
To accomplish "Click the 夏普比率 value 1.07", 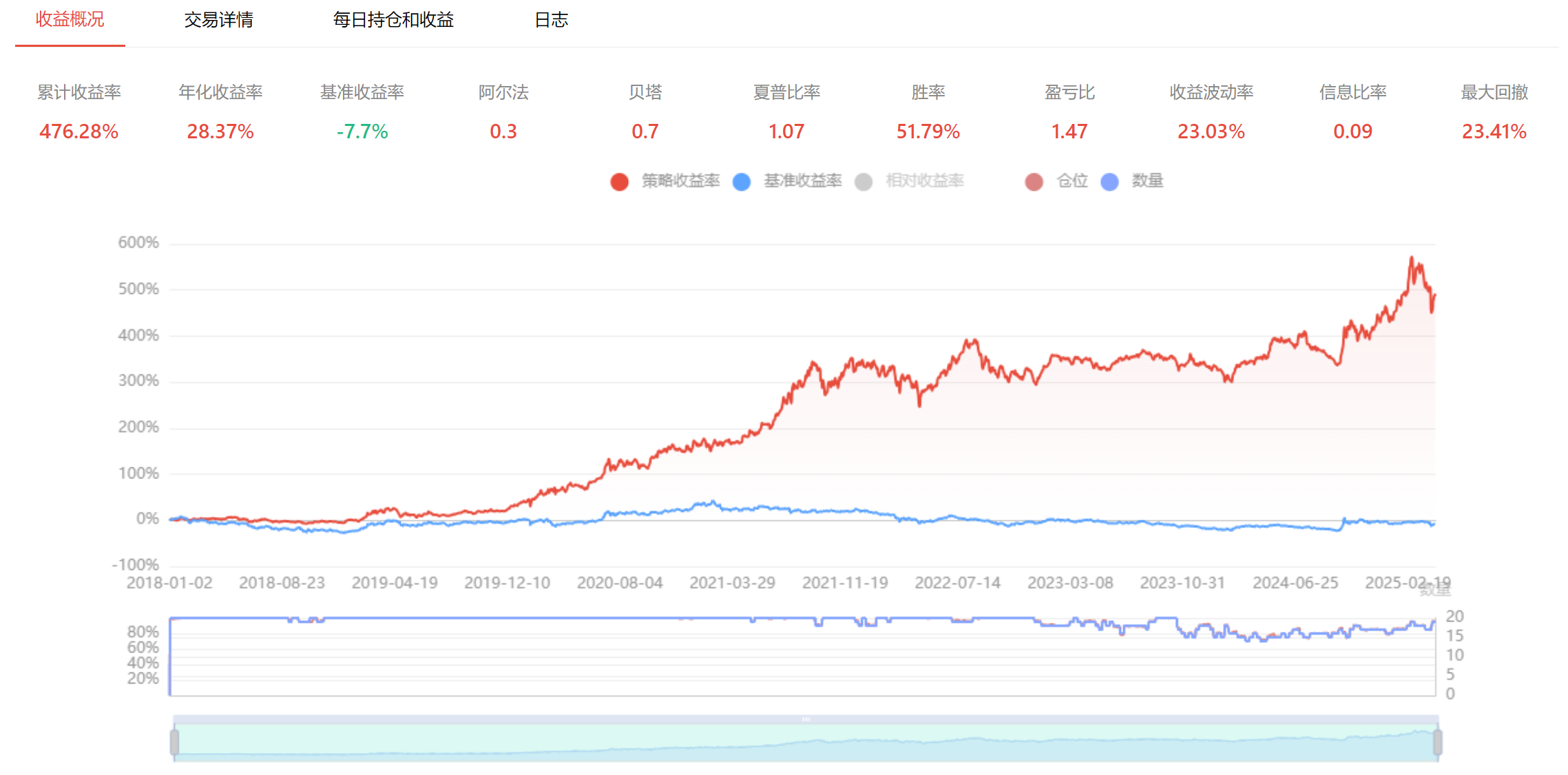I will (x=786, y=131).
